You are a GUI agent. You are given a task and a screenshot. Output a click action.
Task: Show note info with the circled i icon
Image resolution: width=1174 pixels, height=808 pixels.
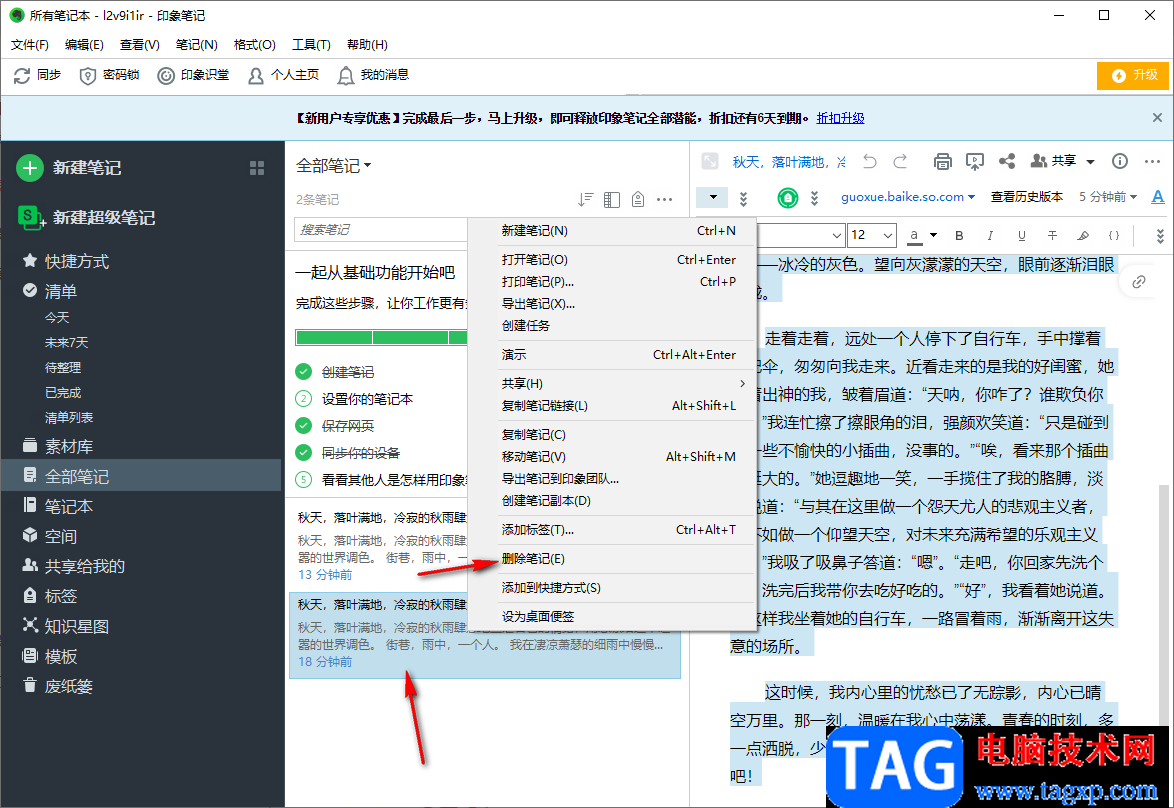tap(1120, 161)
